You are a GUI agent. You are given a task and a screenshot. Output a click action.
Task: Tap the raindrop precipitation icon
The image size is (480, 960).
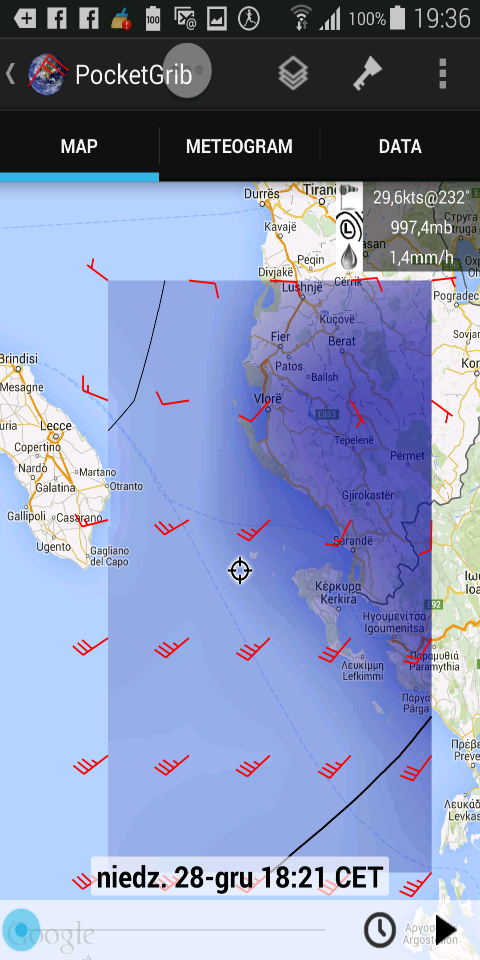pyautogui.click(x=350, y=257)
